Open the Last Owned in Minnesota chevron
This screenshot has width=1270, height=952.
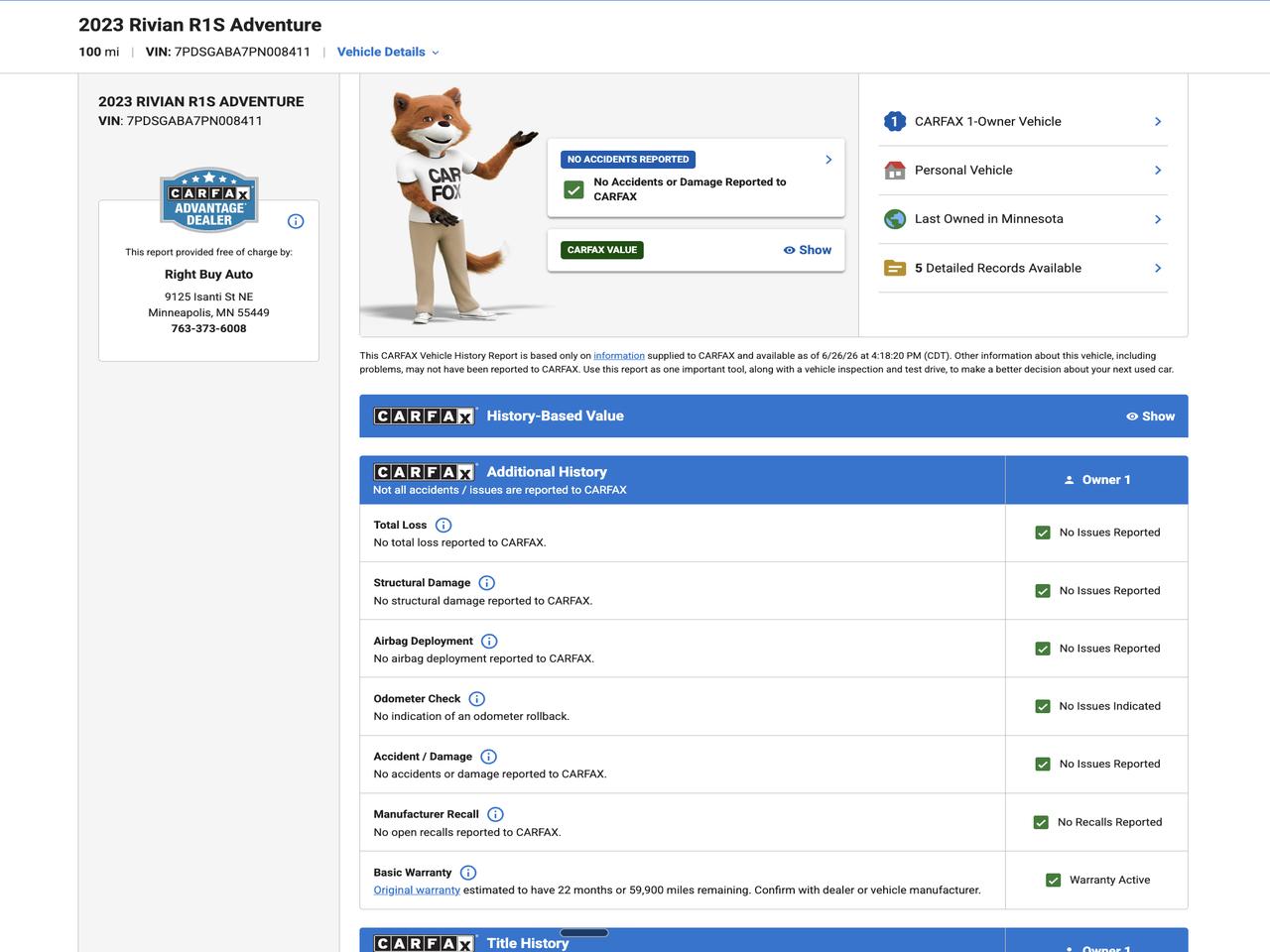(x=1158, y=219)
